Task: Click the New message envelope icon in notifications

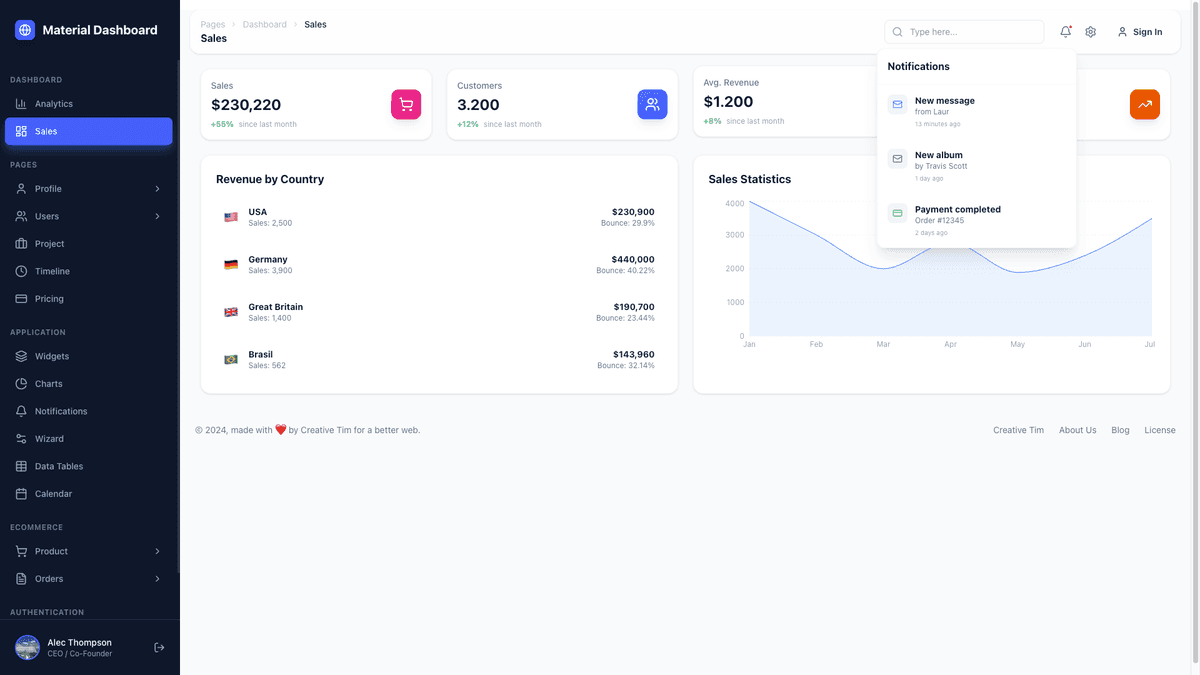Action: coord(897,104)
